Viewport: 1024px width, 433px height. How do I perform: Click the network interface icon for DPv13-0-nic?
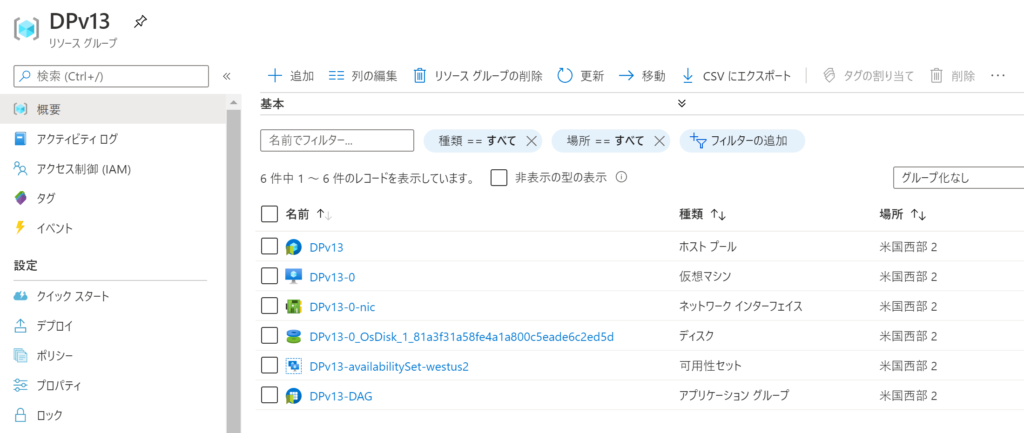(x=294, y=306)
